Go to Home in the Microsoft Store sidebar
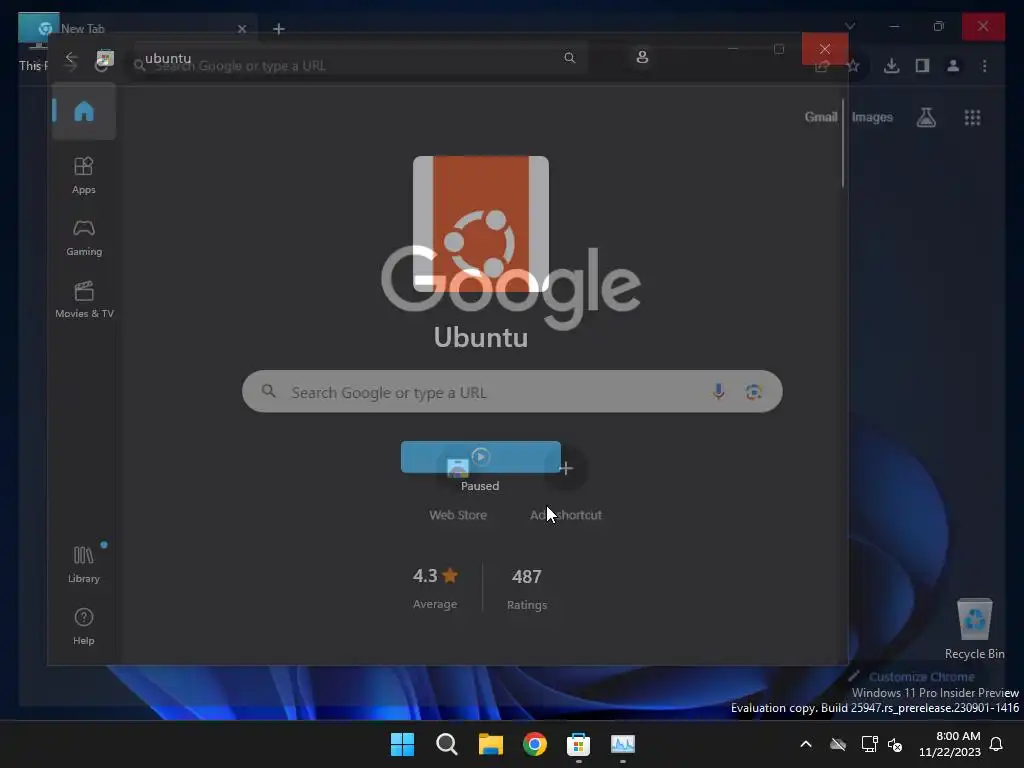This screenshot has height=768, width=1024. click(84, 112)
